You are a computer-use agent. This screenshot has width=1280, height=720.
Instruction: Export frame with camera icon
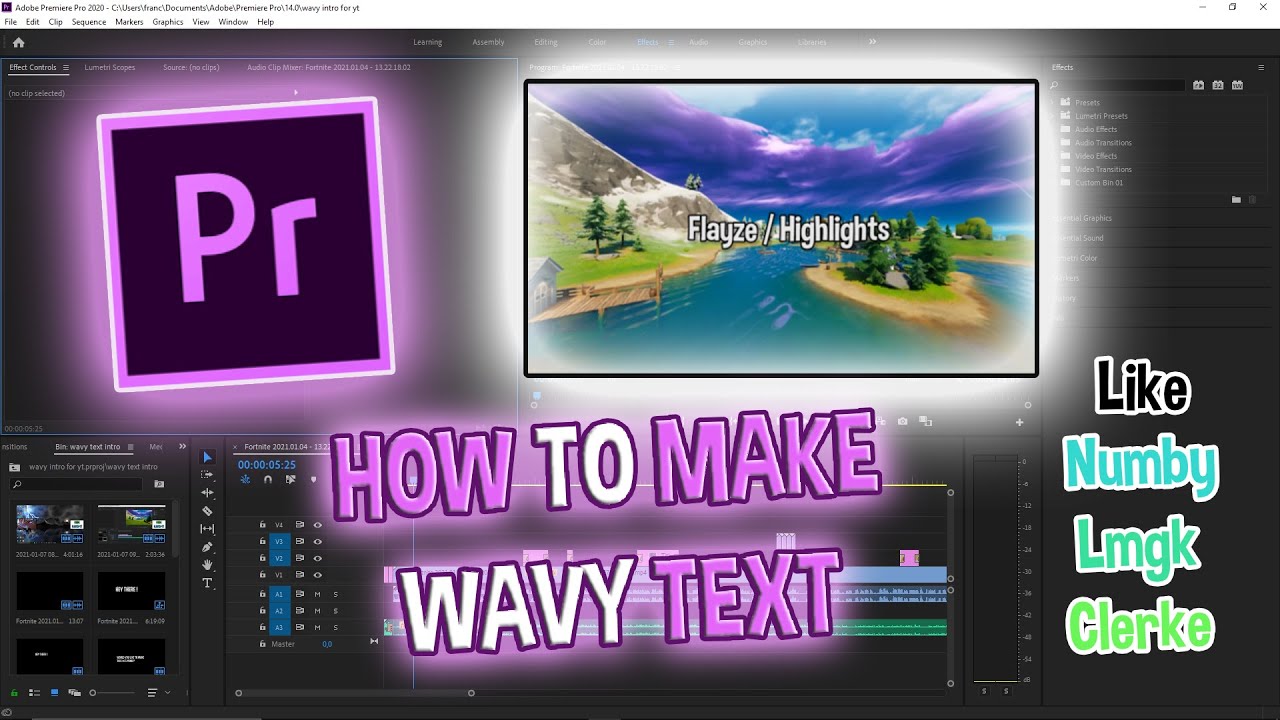[x=903, y=422]
